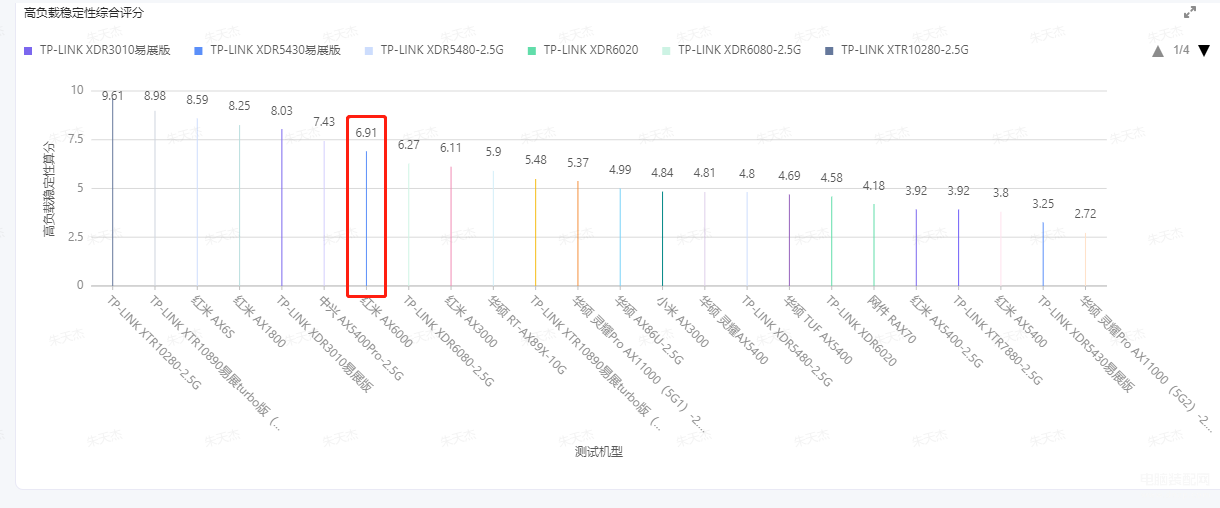Select the bar valued 6.11

pos(451,226)
